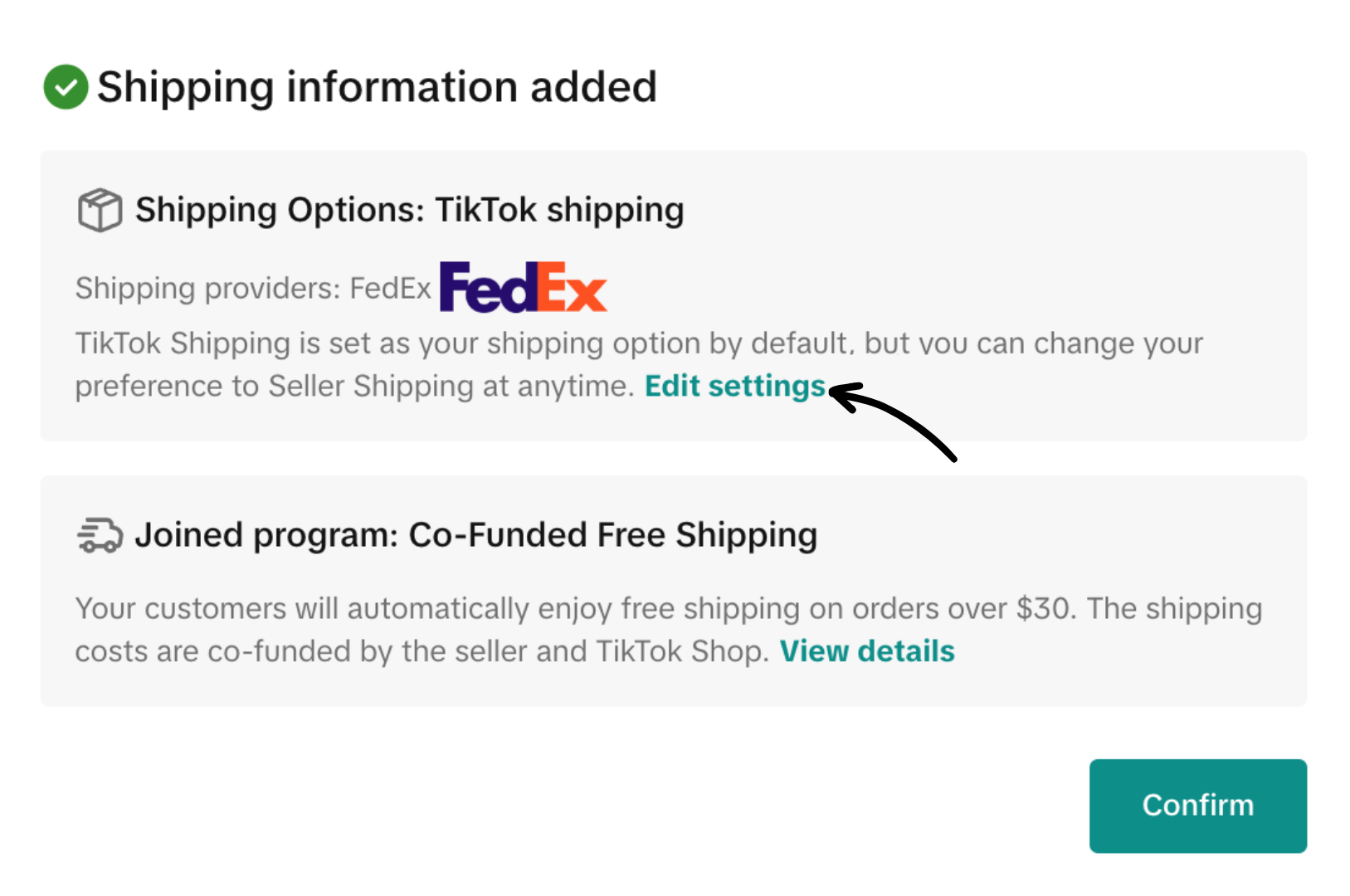The height and width of the screenshot is (896, 1350).
Task: Click the FedEx logo
Action: [x=523, y=287]
